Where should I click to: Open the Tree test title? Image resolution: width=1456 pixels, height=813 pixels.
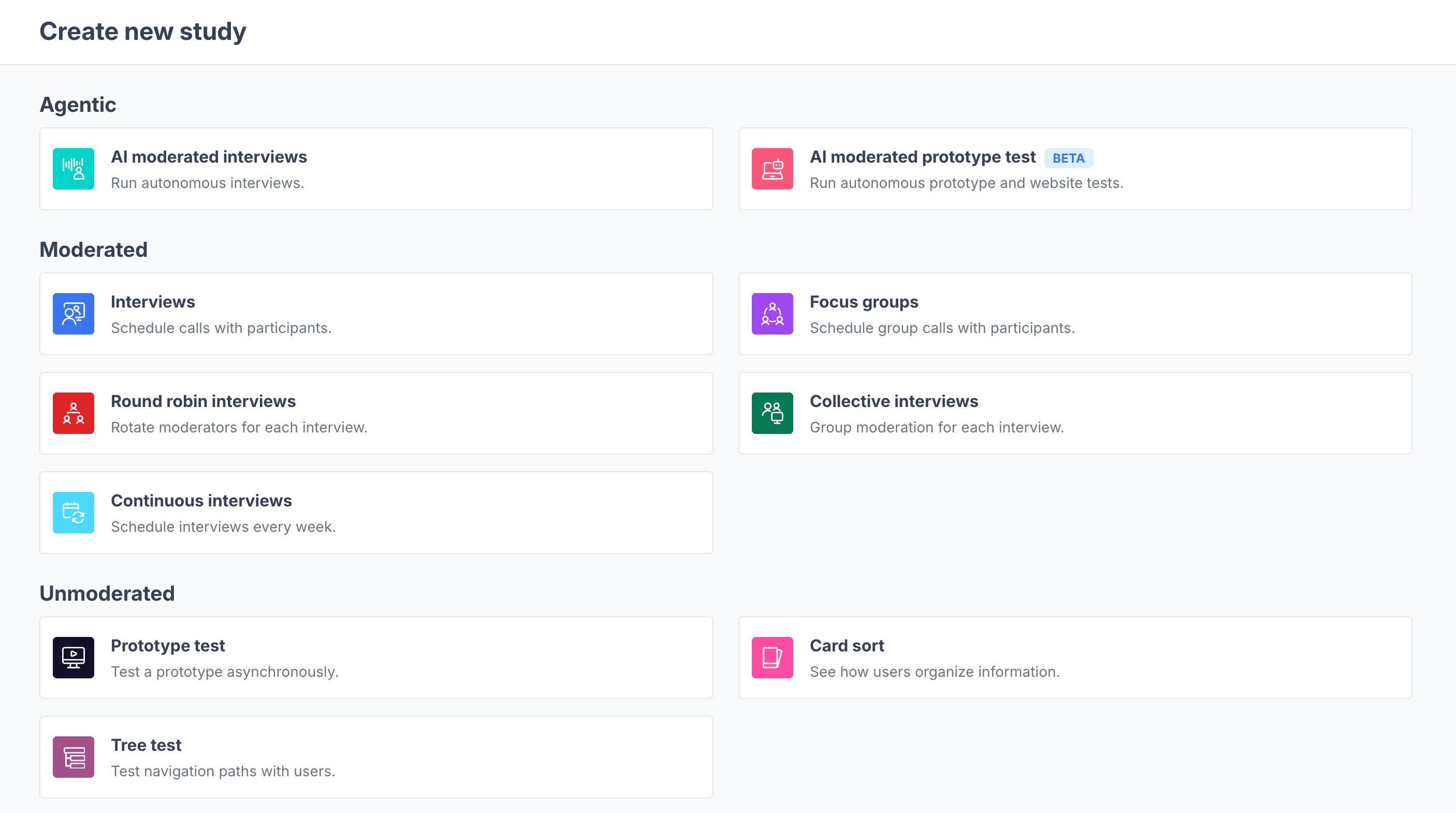tap(146, 745)
